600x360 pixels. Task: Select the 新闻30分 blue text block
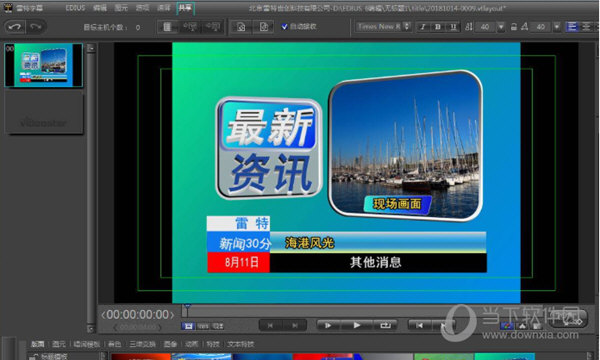pyautogui.click(x=238, y=243)
